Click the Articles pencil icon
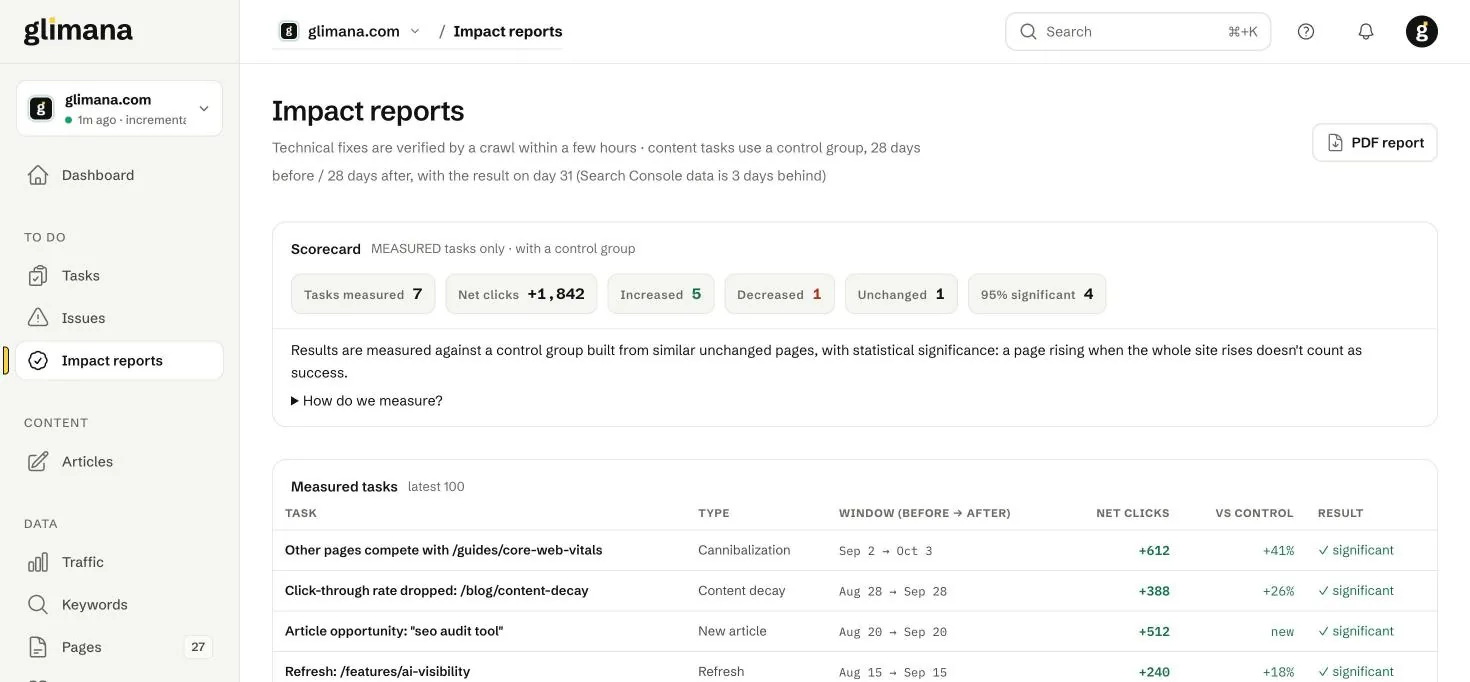This screenshot has height=682, width=1470. pos(38,461)
